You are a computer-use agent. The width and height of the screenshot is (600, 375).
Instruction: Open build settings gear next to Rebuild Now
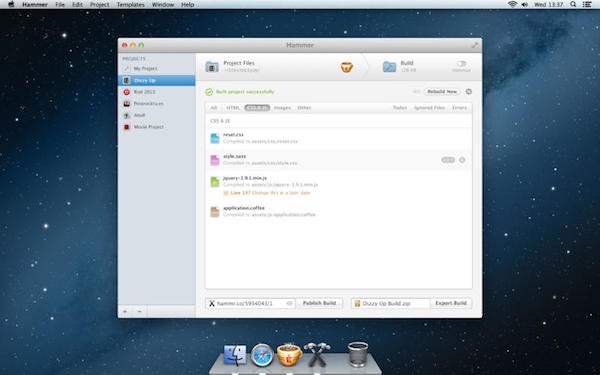tap(469, 91)
